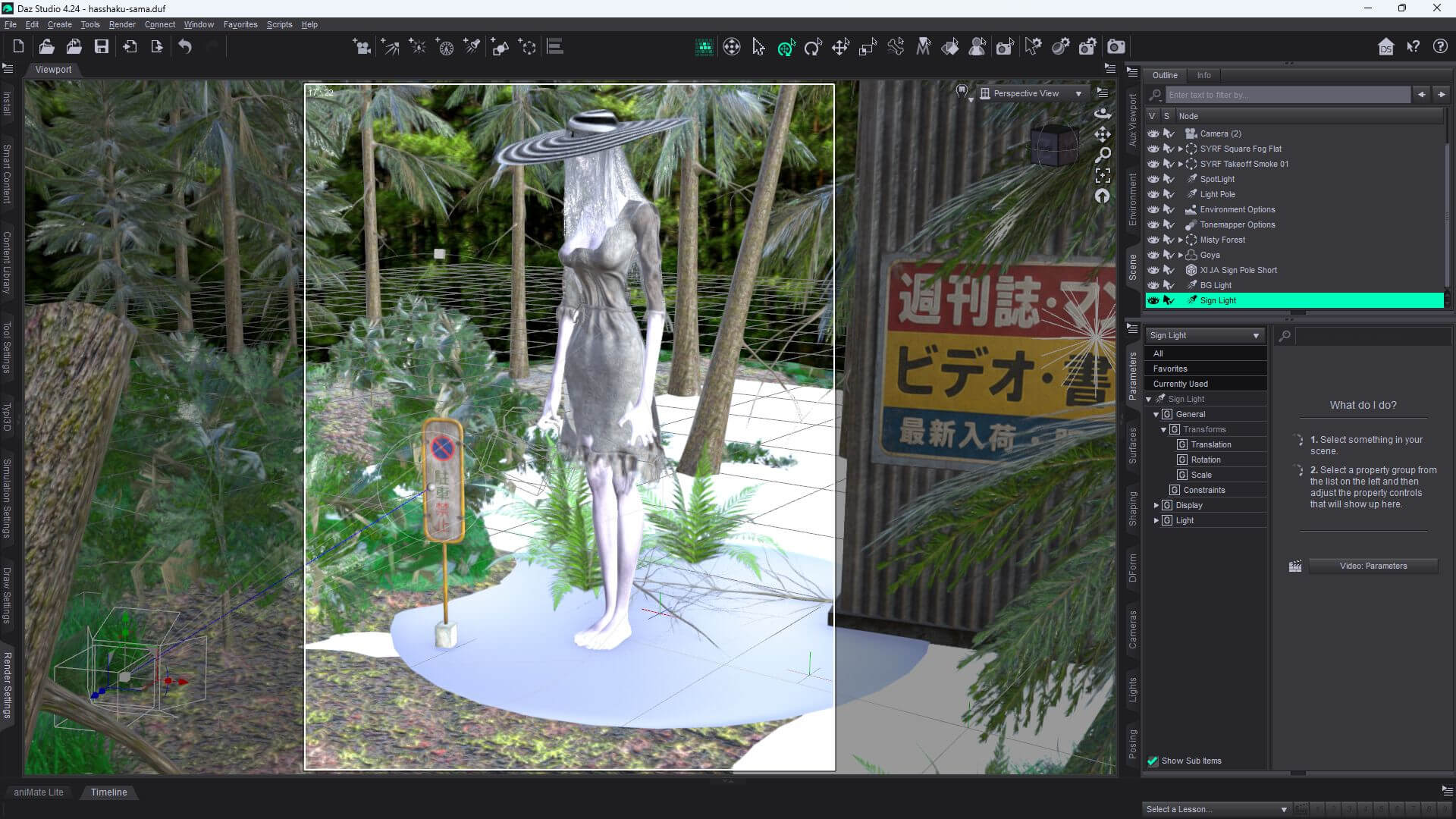Click the Undo arrow icon
This screenshot has width=1456, height=819.
click(185, 47)
